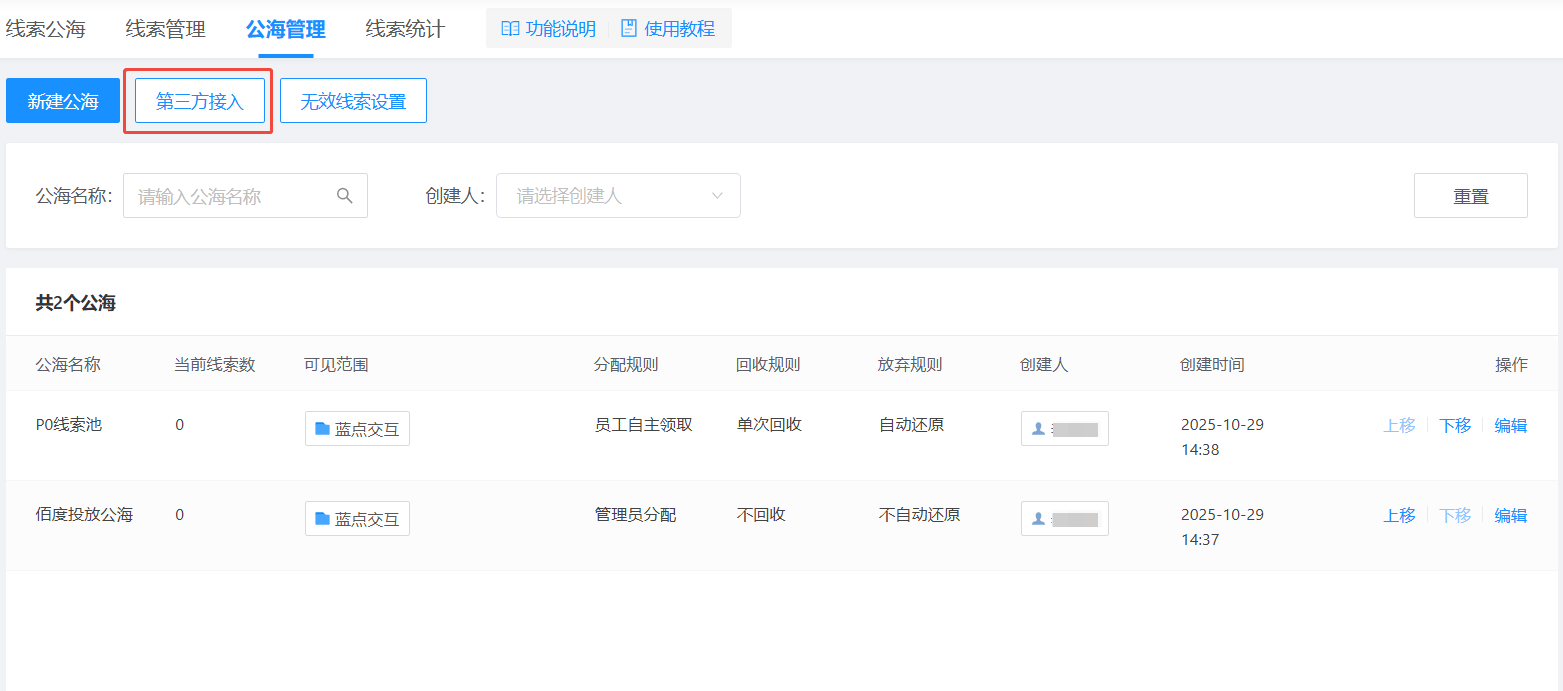Viewport: 1563px width, 691px height.
Task: Click 下移 for P0线索池 row
Action: [x=1455, y=425]
